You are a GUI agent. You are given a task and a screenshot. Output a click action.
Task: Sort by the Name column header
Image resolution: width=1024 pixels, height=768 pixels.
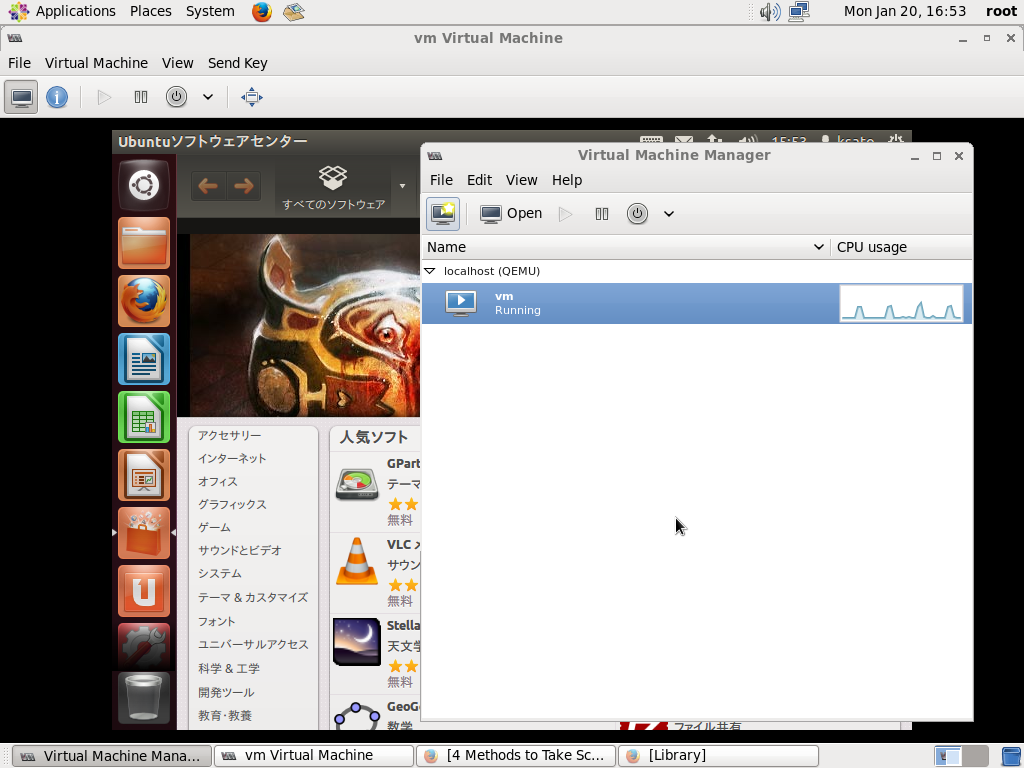click(x=626, y=247)
